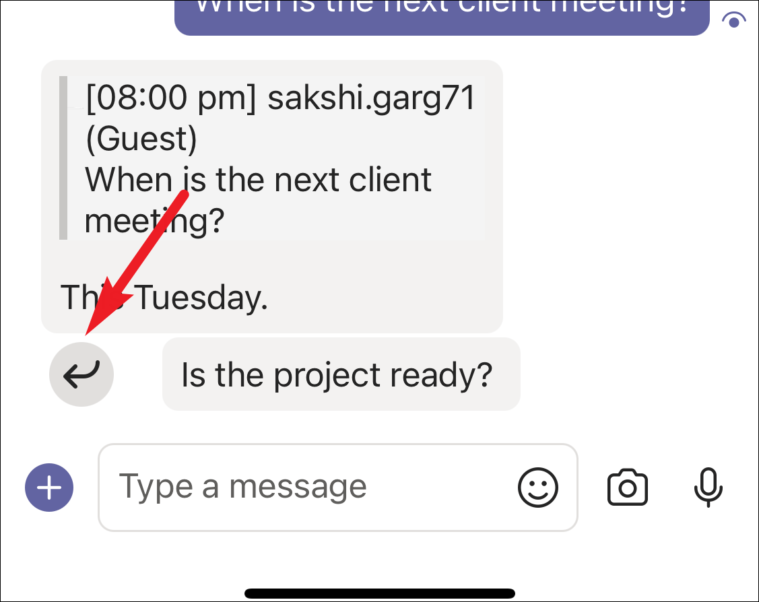Viewport: 759px width, 602px height.
Task: Select the "Is the project ready?" message
Action: click(341, 374)
